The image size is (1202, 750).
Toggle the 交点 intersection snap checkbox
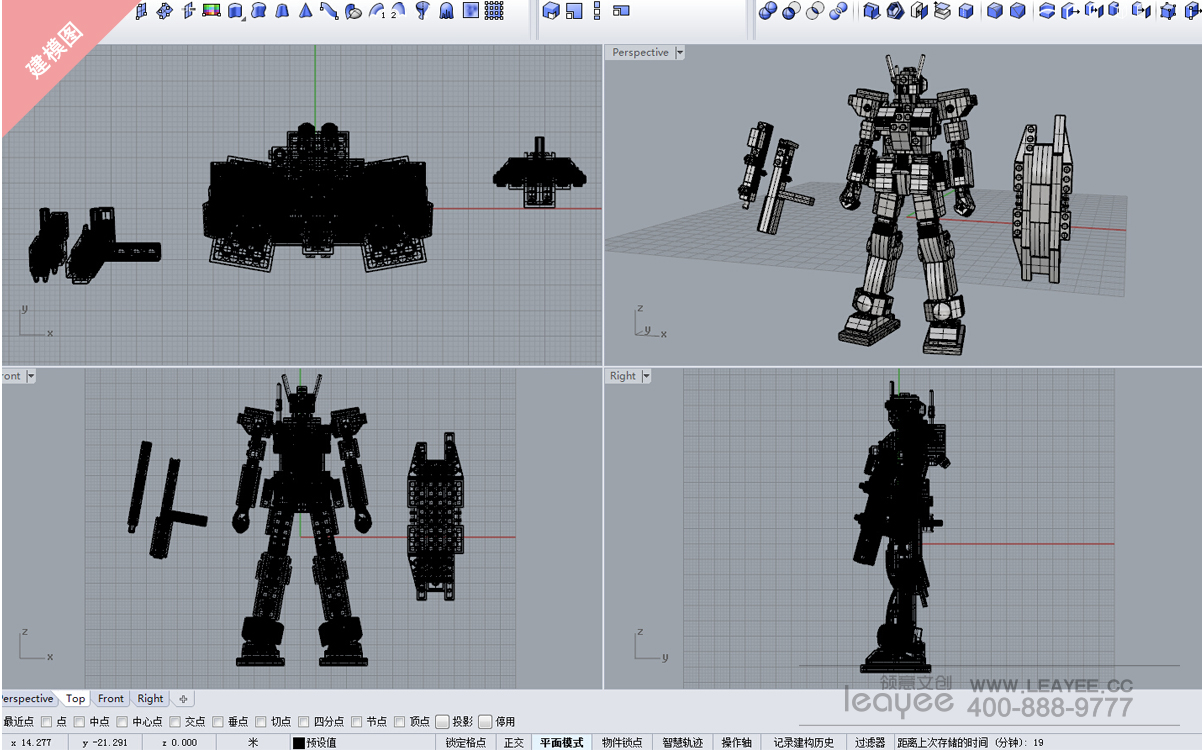[x=175, y=722]
